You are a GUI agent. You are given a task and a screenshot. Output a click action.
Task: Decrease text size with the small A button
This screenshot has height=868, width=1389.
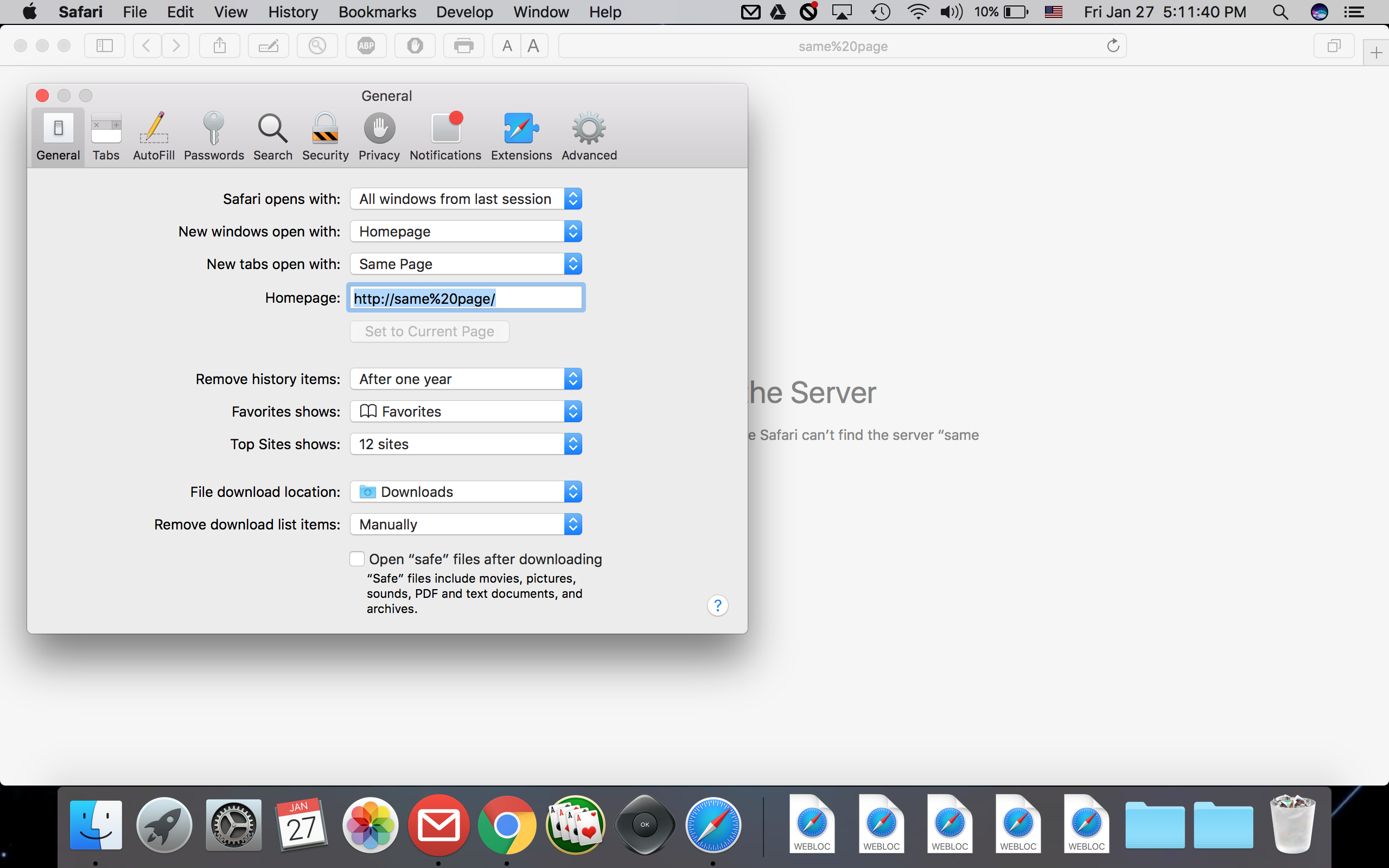(x=507, y=46)
